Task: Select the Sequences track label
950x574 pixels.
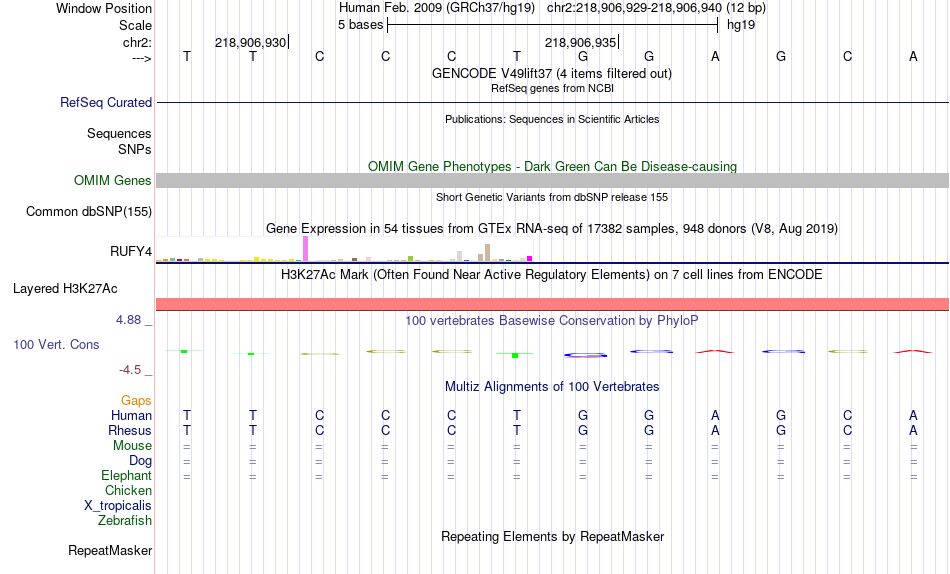Action: coord(119,133)
